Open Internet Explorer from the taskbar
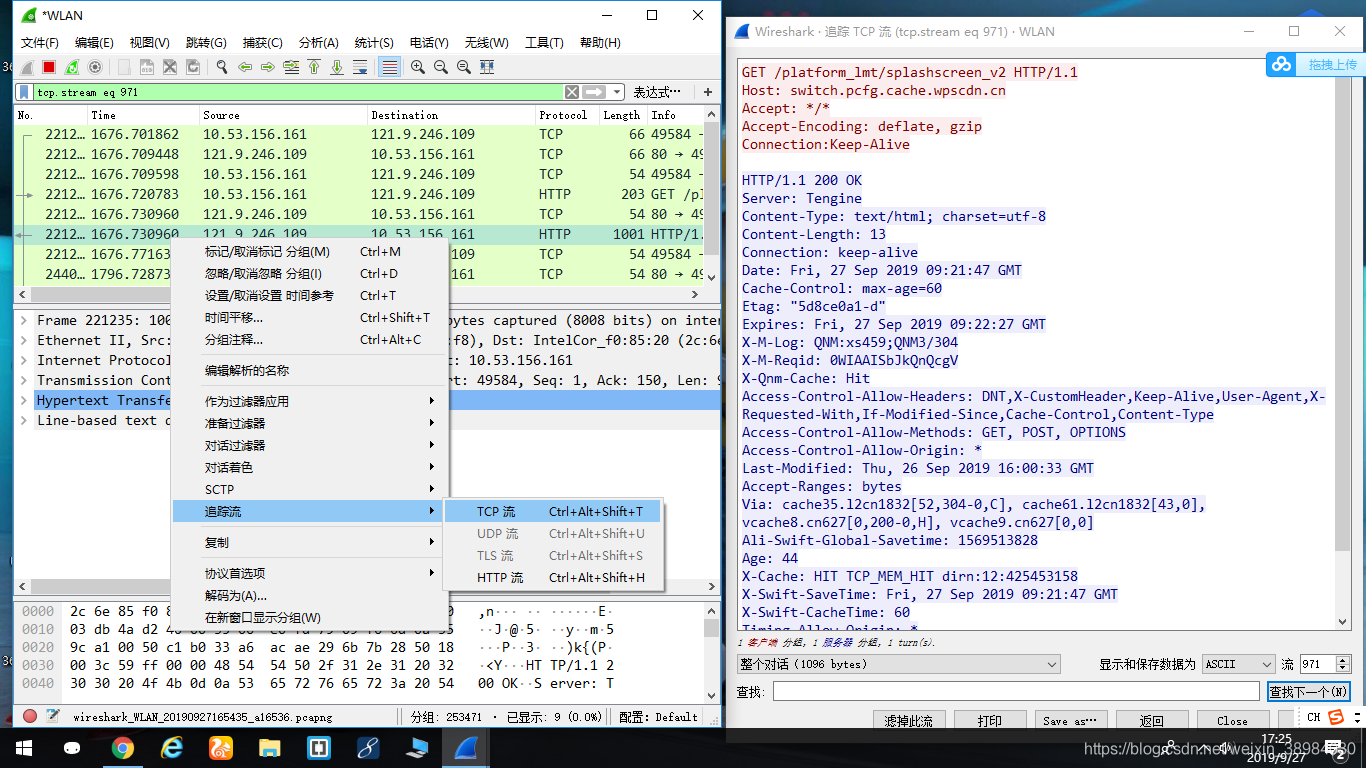Screen dimensions: 1366x768 [171, 747]
